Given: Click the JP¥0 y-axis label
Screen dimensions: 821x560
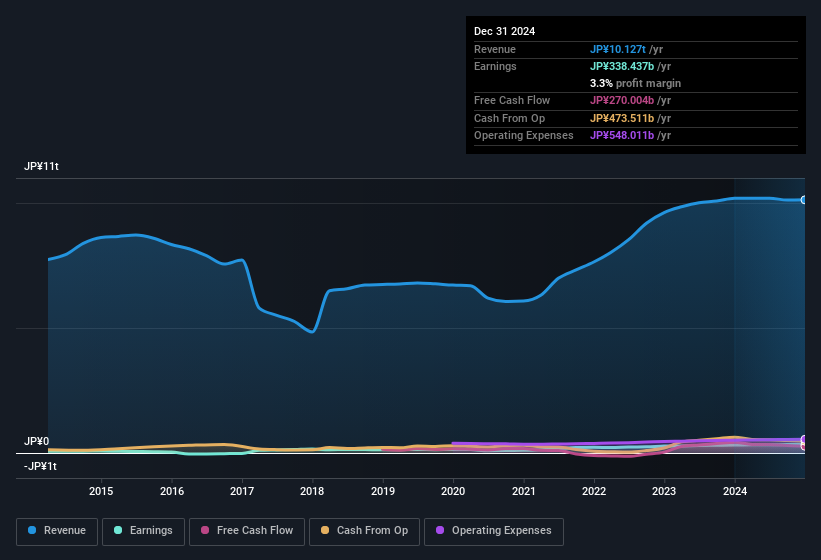Looking at the screenshot, I should point(37,441).
